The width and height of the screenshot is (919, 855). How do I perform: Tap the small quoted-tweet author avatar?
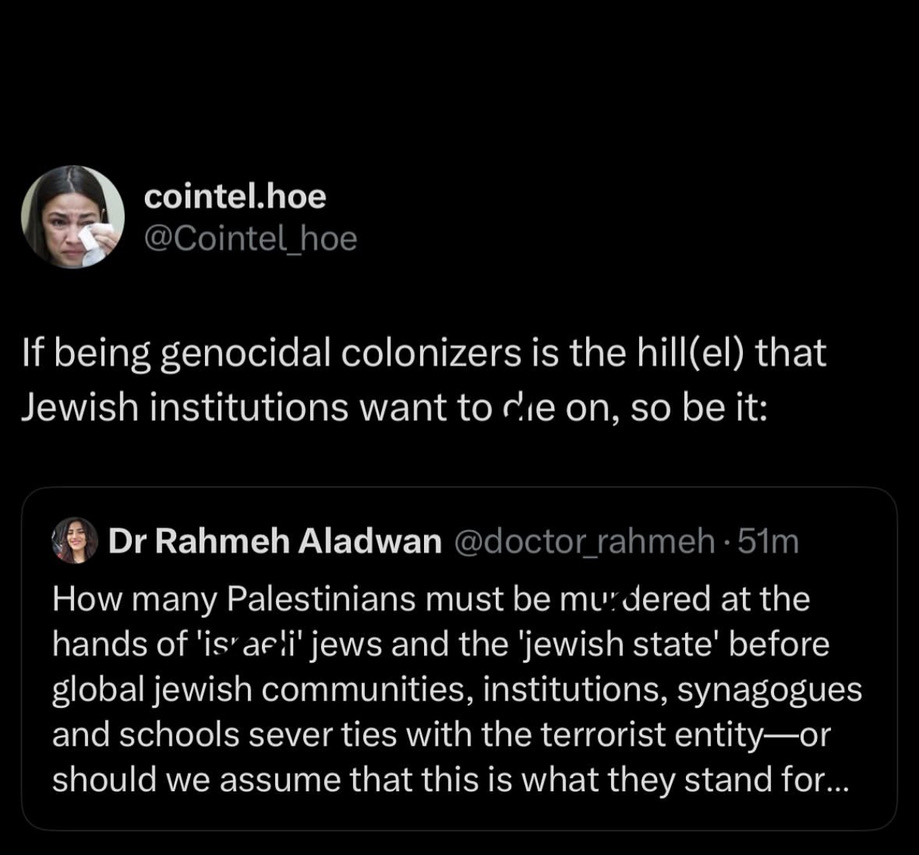[75, 541]
